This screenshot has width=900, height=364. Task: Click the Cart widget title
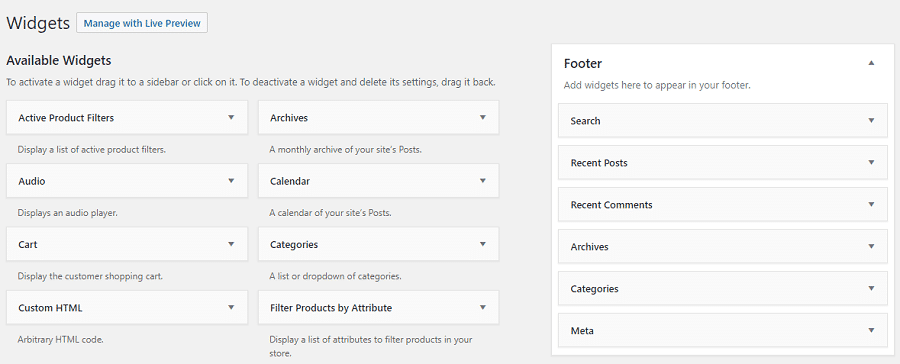pos(28,245)
